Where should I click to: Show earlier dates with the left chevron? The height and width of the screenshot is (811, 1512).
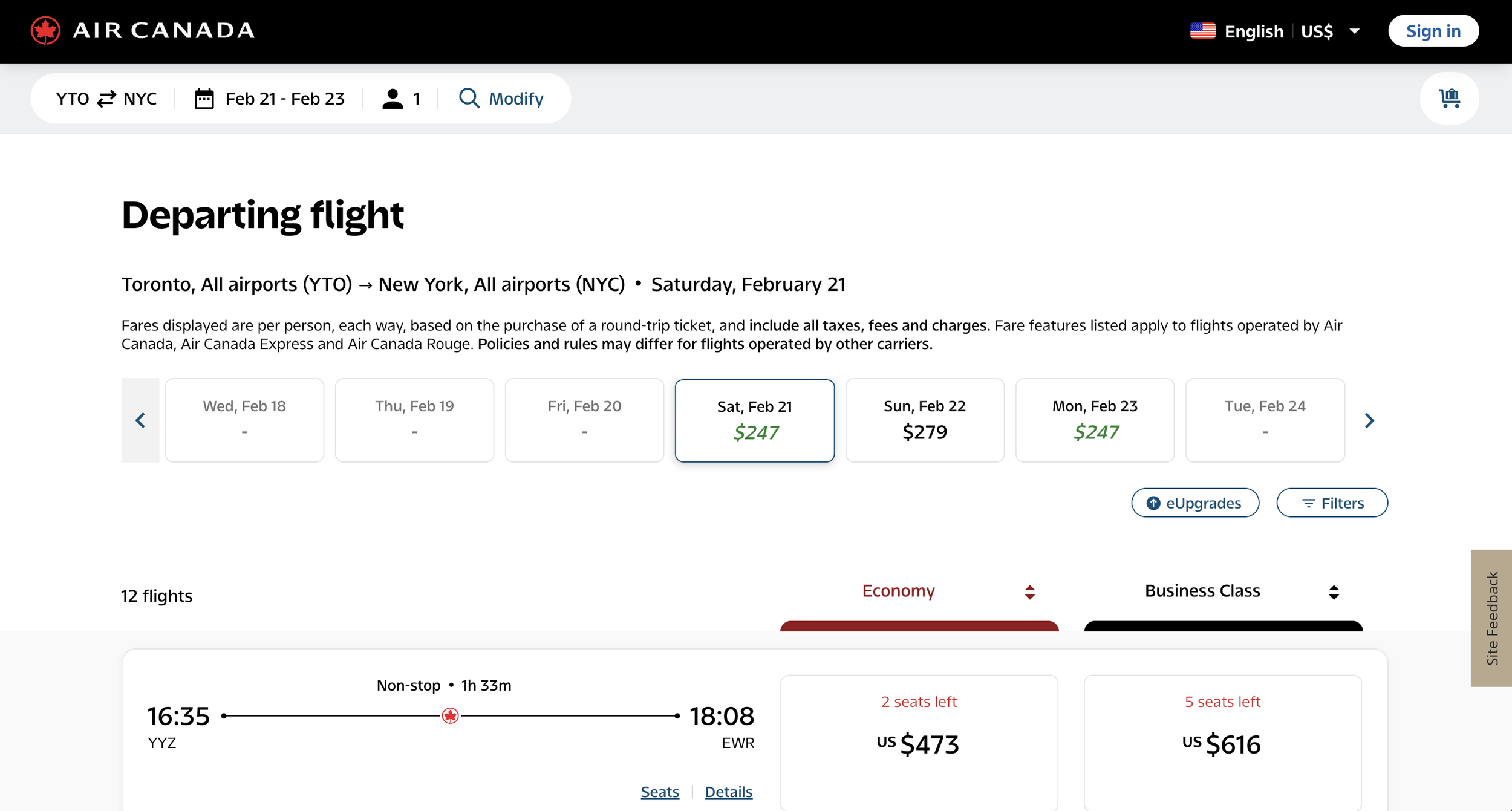(x=140, y=420)
